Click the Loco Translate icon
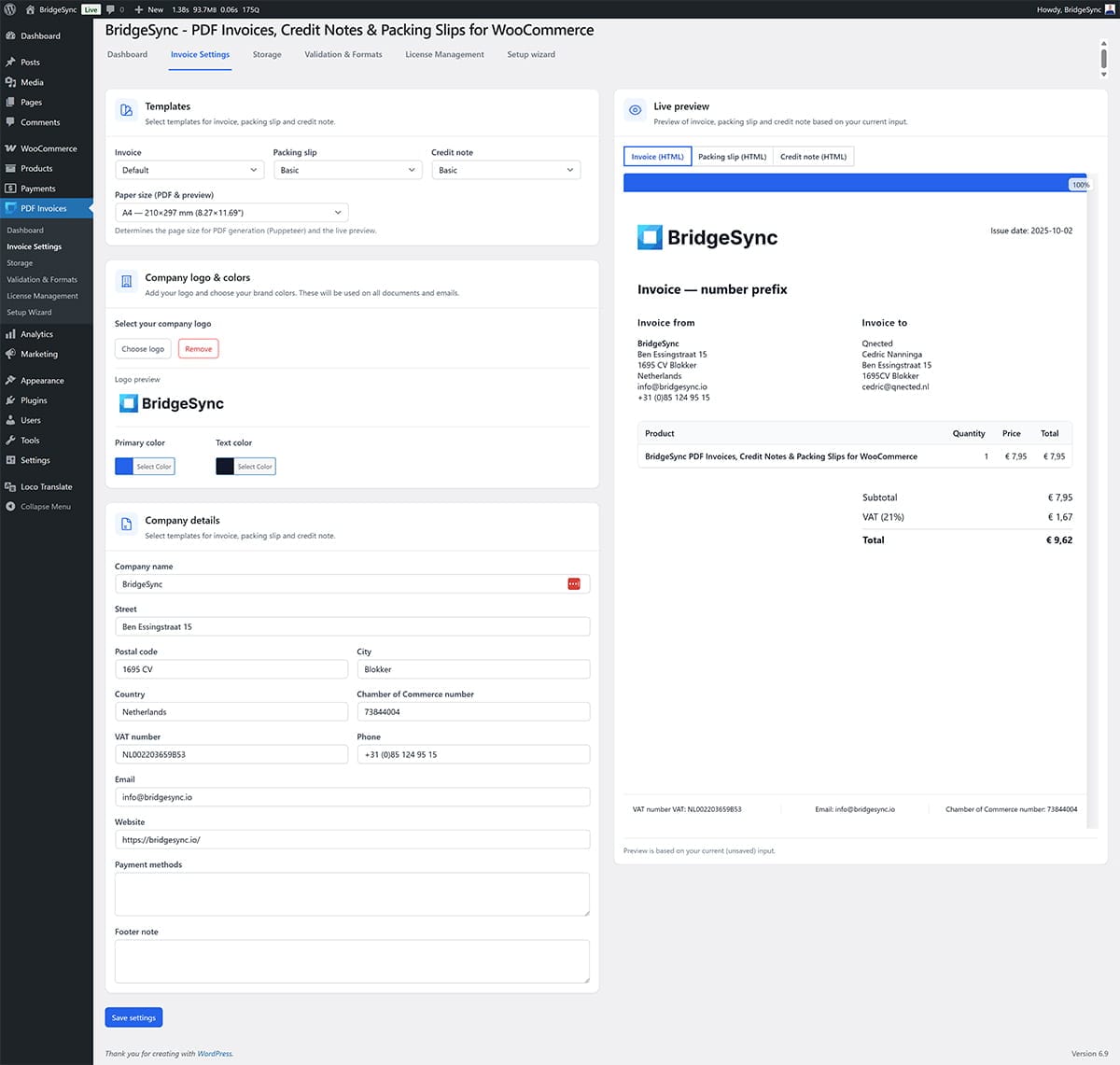 tap(10, 486)
